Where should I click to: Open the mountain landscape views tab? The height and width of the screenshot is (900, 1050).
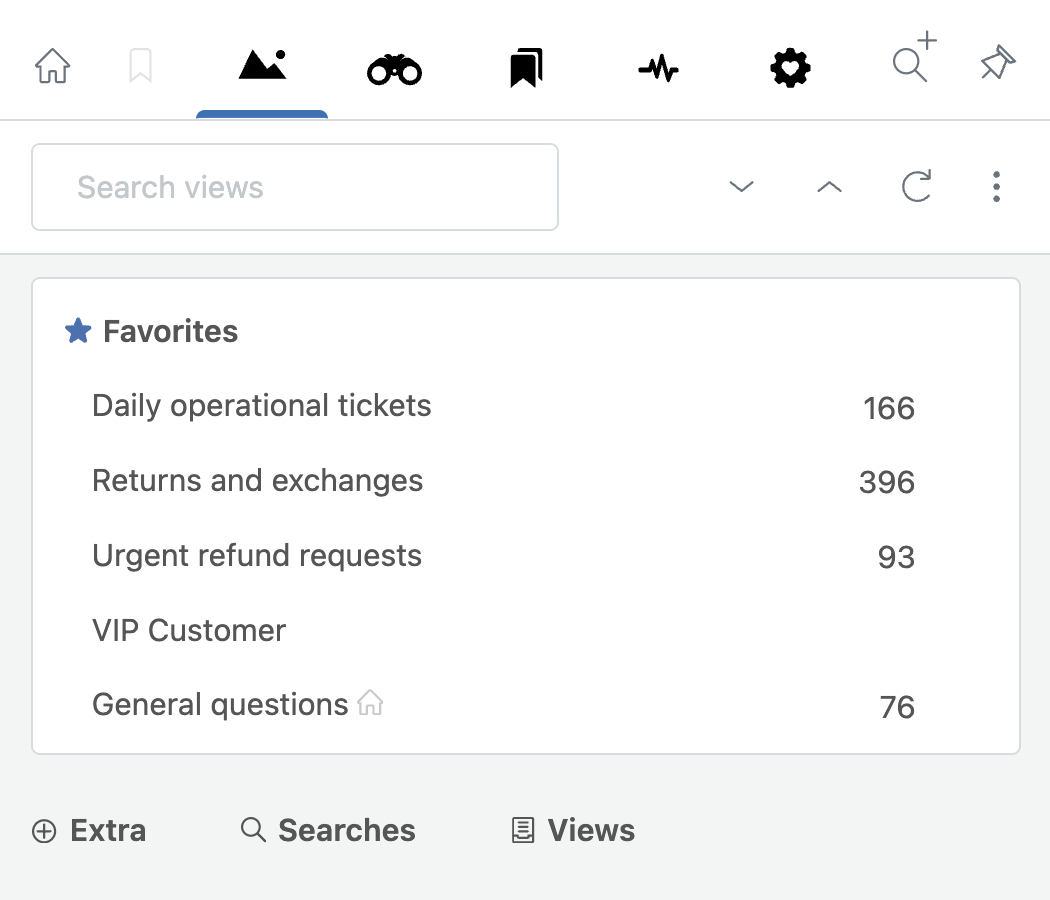click(x=262, y=66)
